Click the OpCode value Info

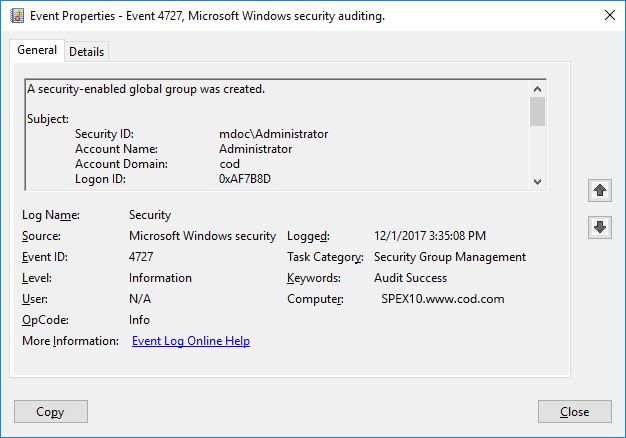[x=139, y=320]
